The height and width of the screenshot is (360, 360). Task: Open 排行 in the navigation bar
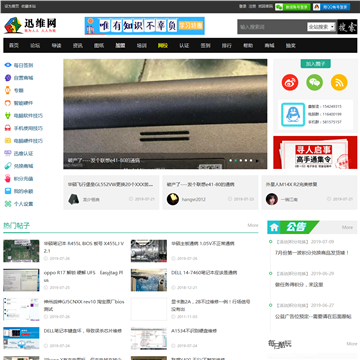pos(227,46)
